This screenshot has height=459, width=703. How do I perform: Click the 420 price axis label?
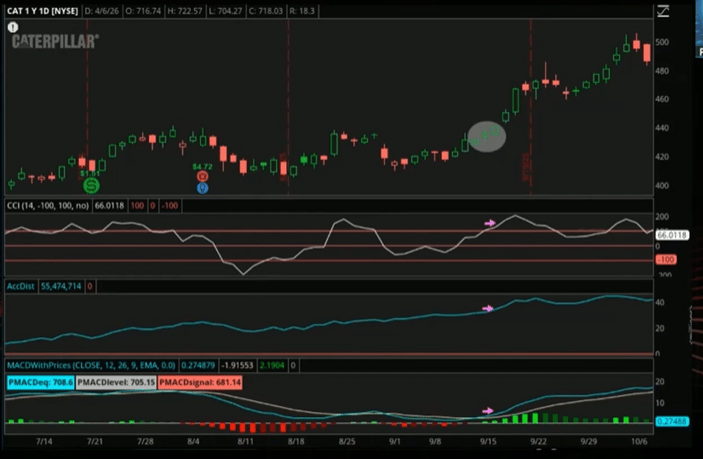pos(662,157)
